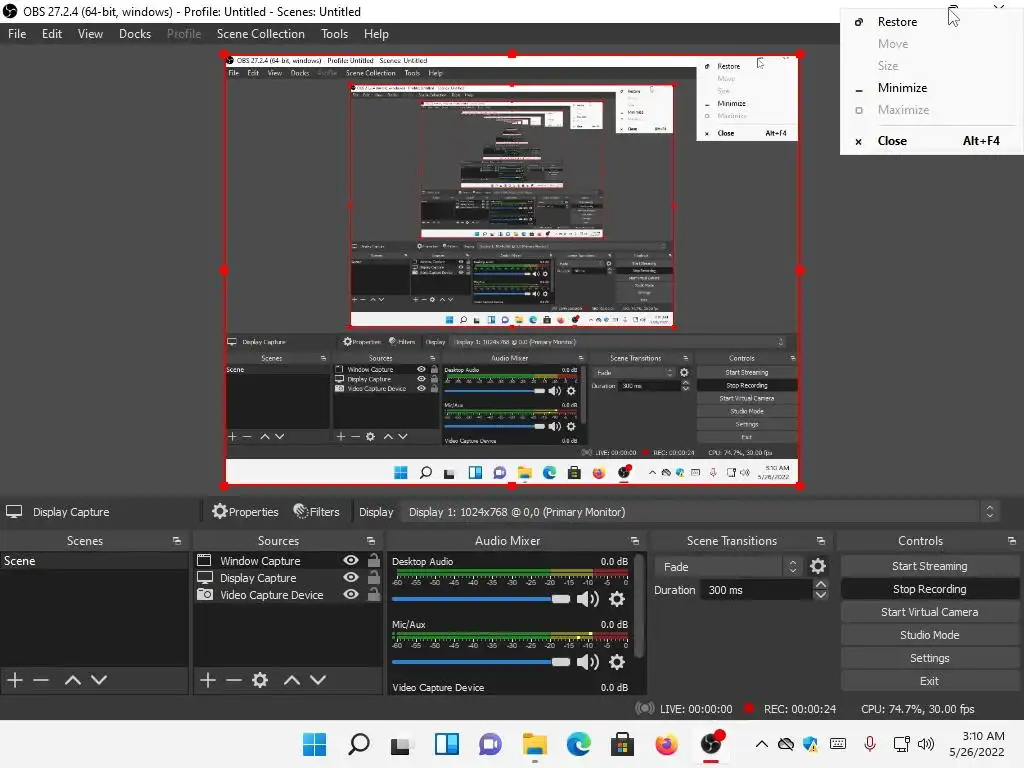
Task: Pop out the Controls dock
Action: [1012, 541]
